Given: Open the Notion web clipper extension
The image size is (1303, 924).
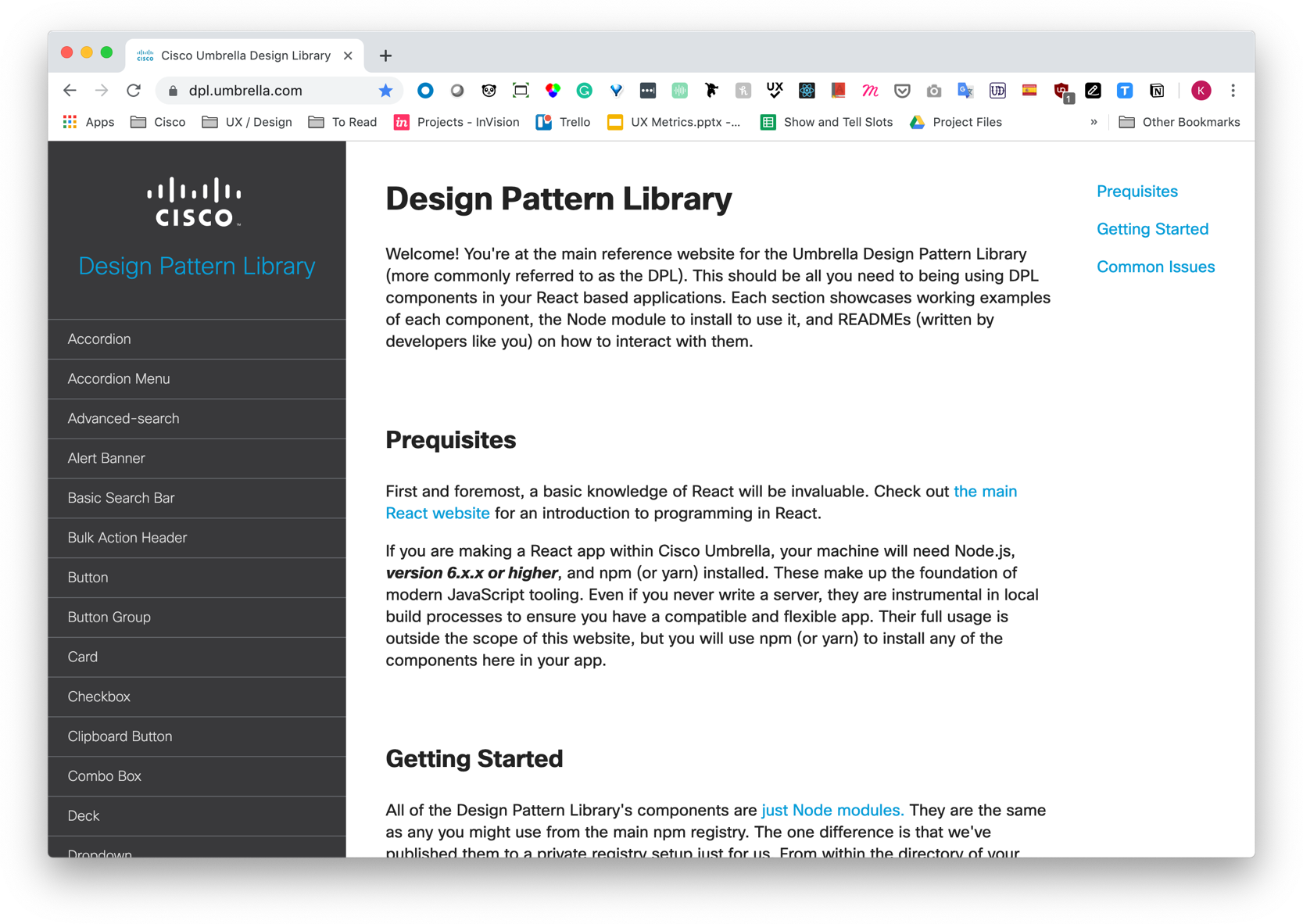Looking at the screenshot, I should [x=1157, y=91].
